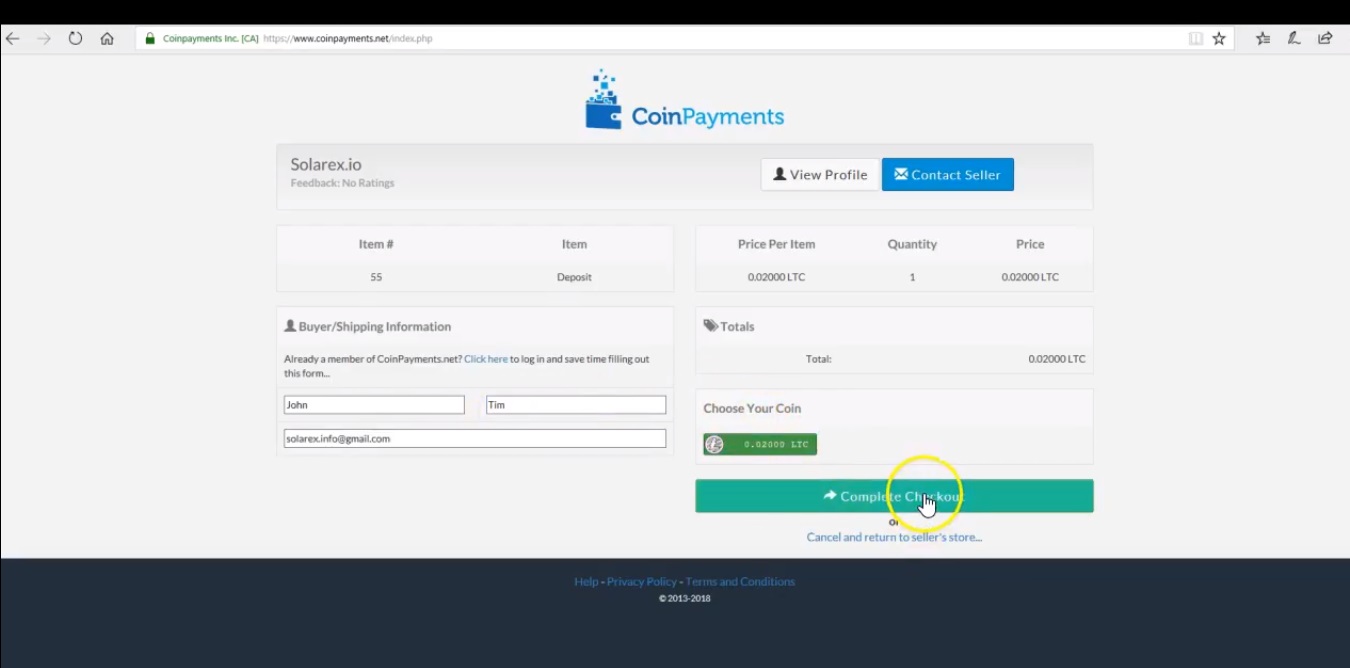1350x668 pixels.
Task: Click the browser address bar URL
Action: click(x=348, y=39)
